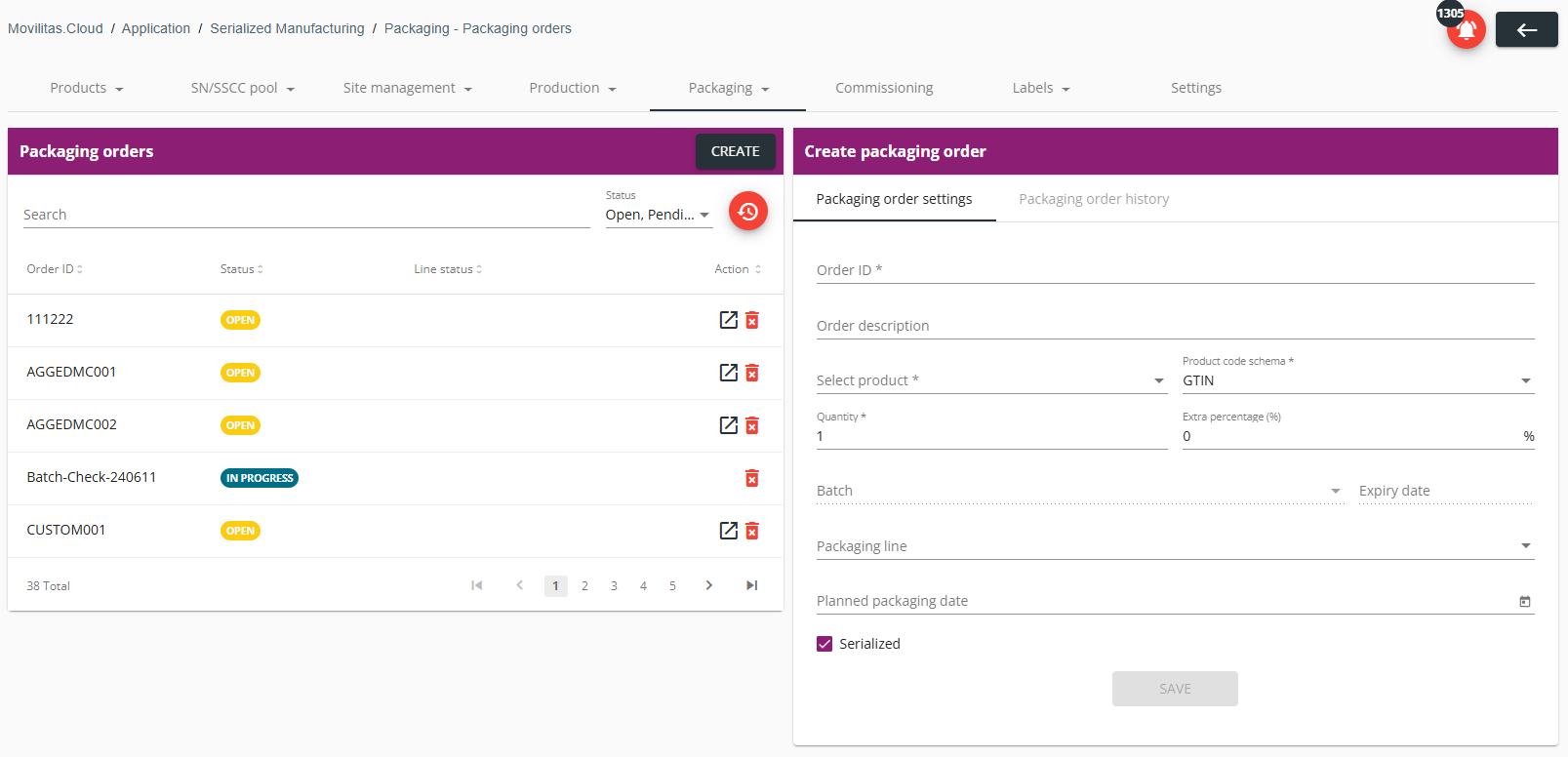1568x757 pixels.
Task: Open order CUSTOM001 with edit icon
Action: [x=728, y=531]
